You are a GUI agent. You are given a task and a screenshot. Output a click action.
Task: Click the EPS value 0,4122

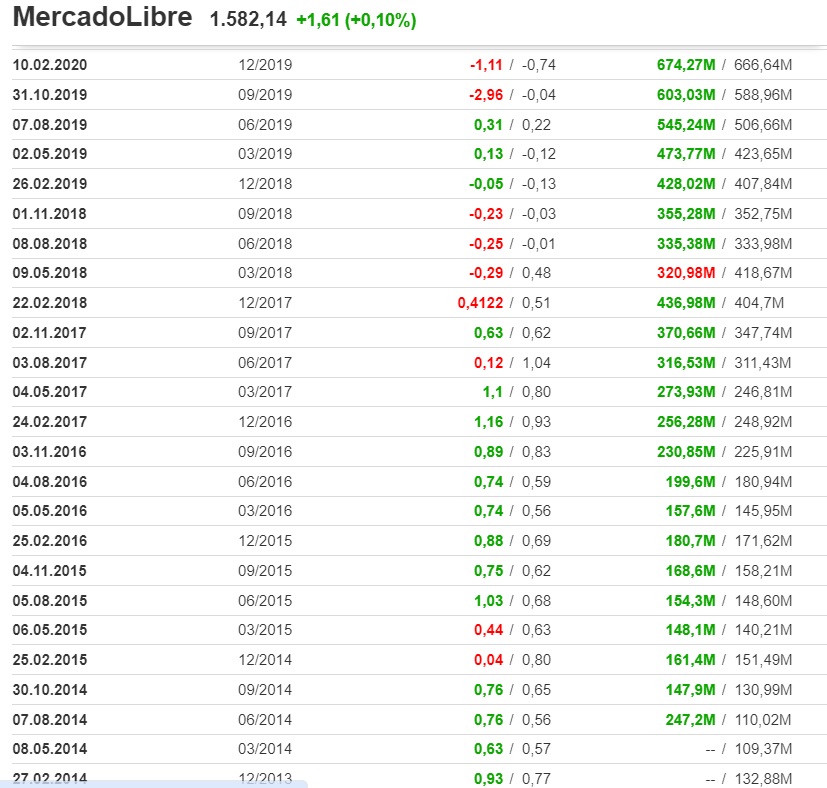point(480,303)
